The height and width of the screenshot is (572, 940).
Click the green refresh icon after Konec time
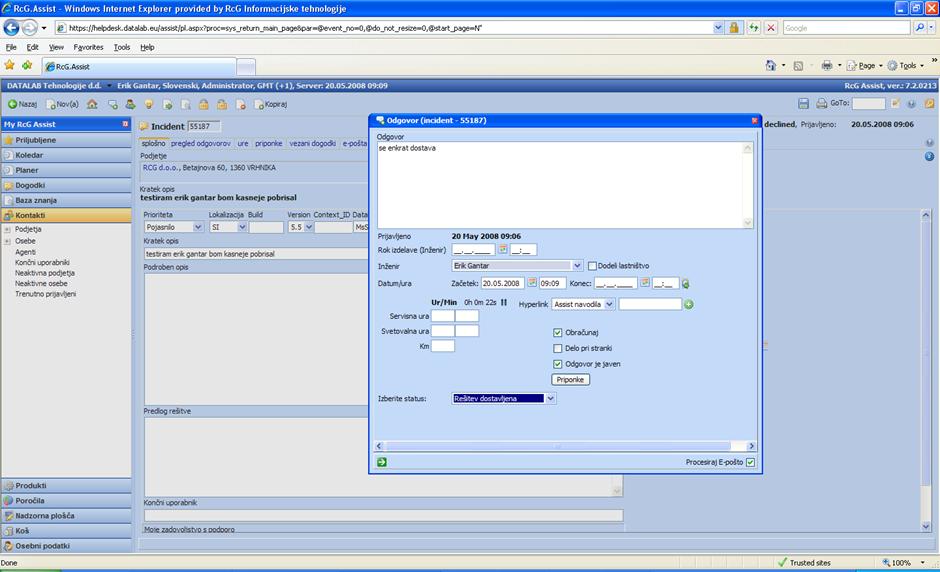click(685, 284)
